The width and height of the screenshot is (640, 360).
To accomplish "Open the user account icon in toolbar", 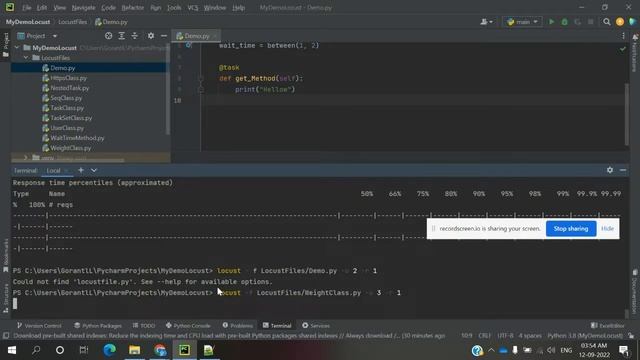I will click(486, 22).
